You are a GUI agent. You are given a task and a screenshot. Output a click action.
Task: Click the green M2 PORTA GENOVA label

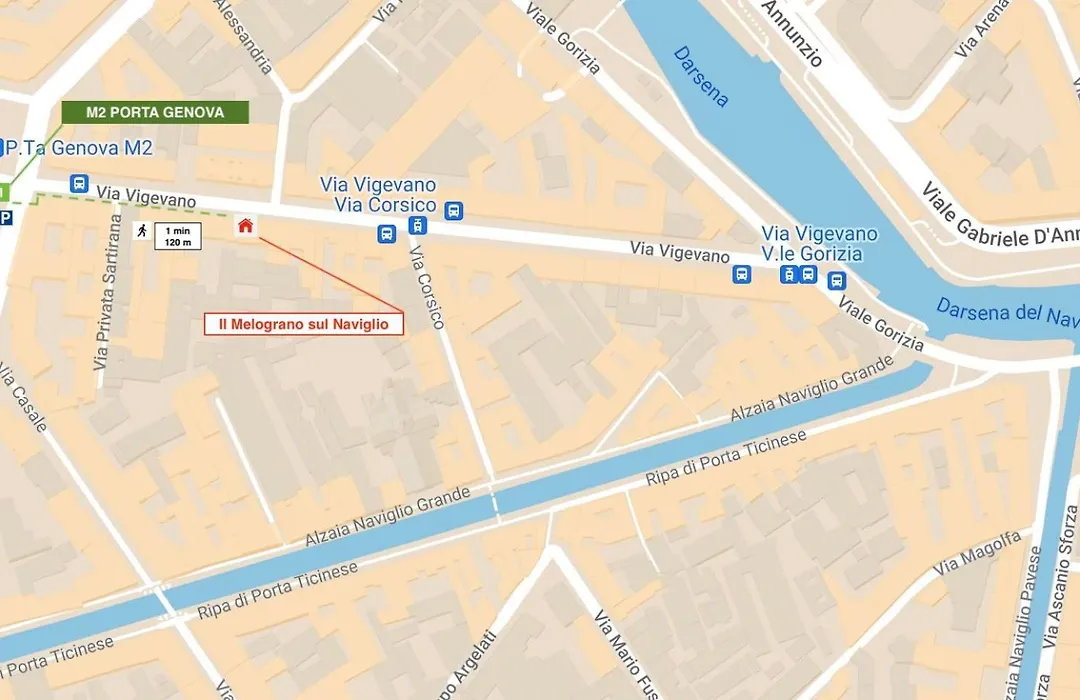click(x=155, y=112)
